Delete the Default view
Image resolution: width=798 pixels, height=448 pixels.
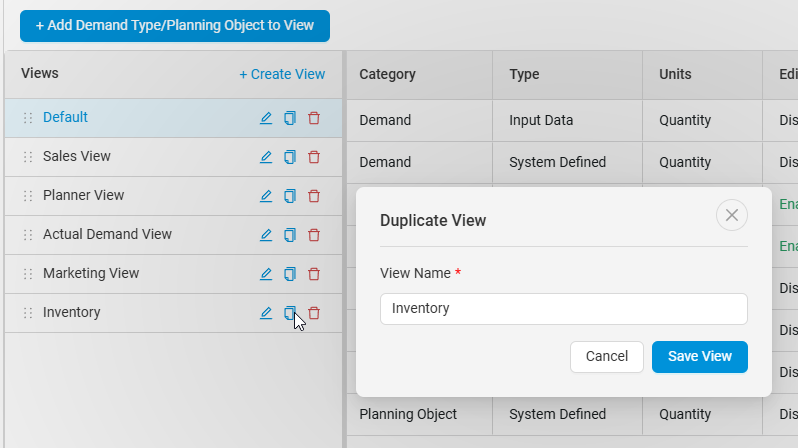click(x=314, y=118)
